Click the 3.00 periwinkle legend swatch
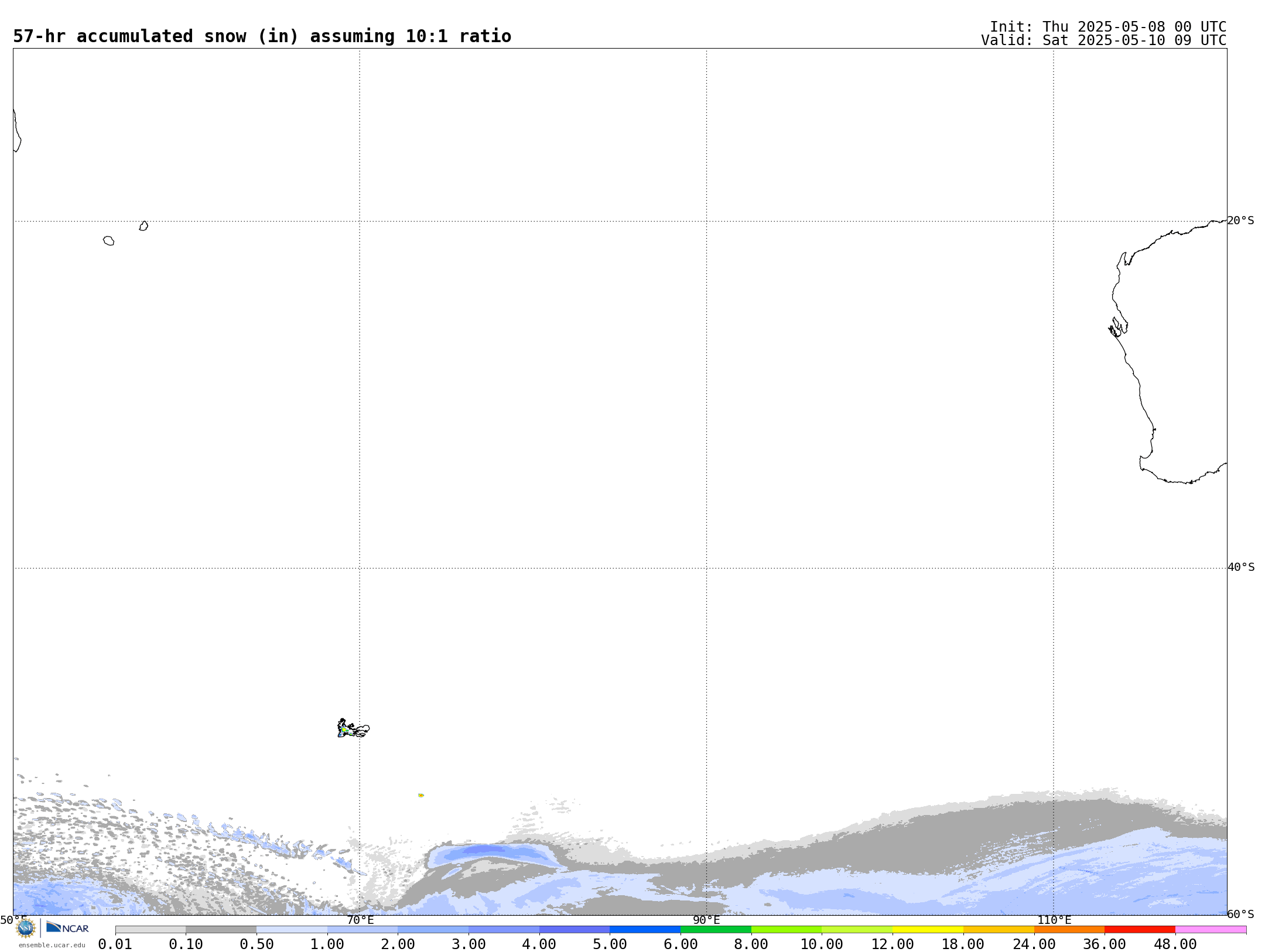Screen dimensions: 1265x952 [x=504, y=930]
